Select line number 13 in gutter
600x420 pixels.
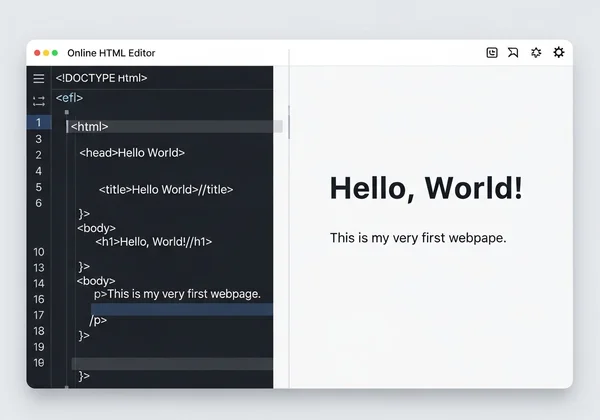click(x=39, y=268)
